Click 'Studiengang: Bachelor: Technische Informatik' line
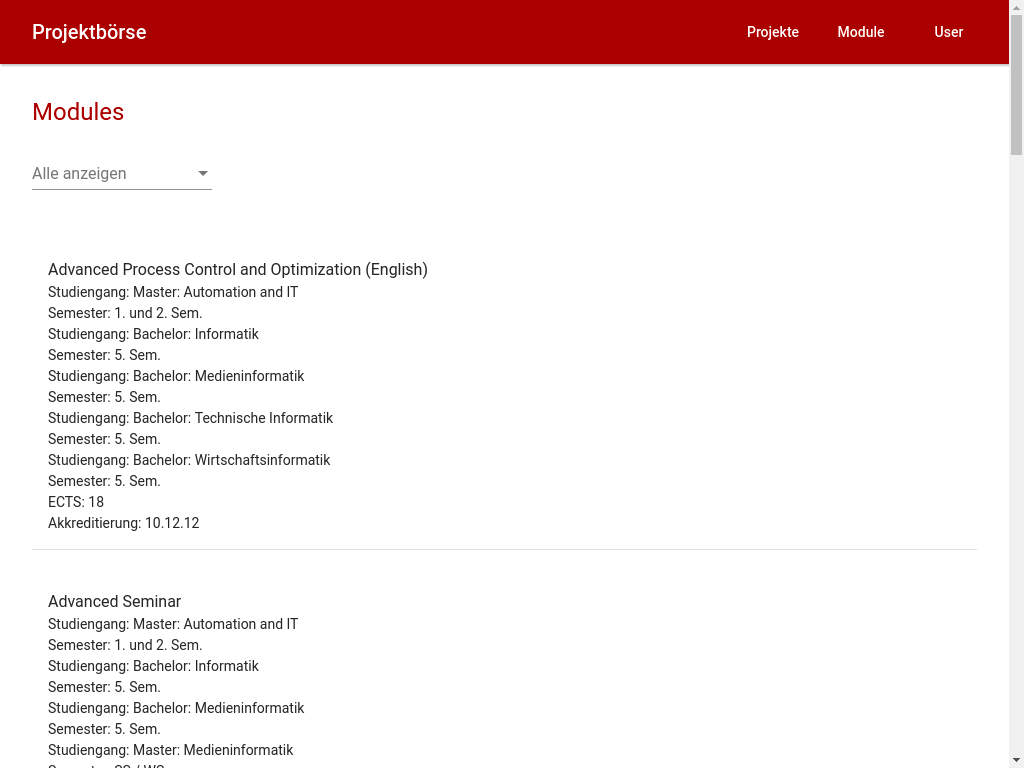The image size is (1024, 768). [190, 418]
